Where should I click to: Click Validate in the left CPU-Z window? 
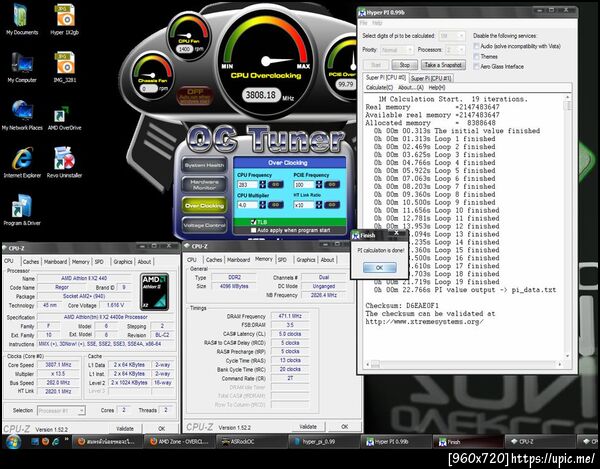125,428
